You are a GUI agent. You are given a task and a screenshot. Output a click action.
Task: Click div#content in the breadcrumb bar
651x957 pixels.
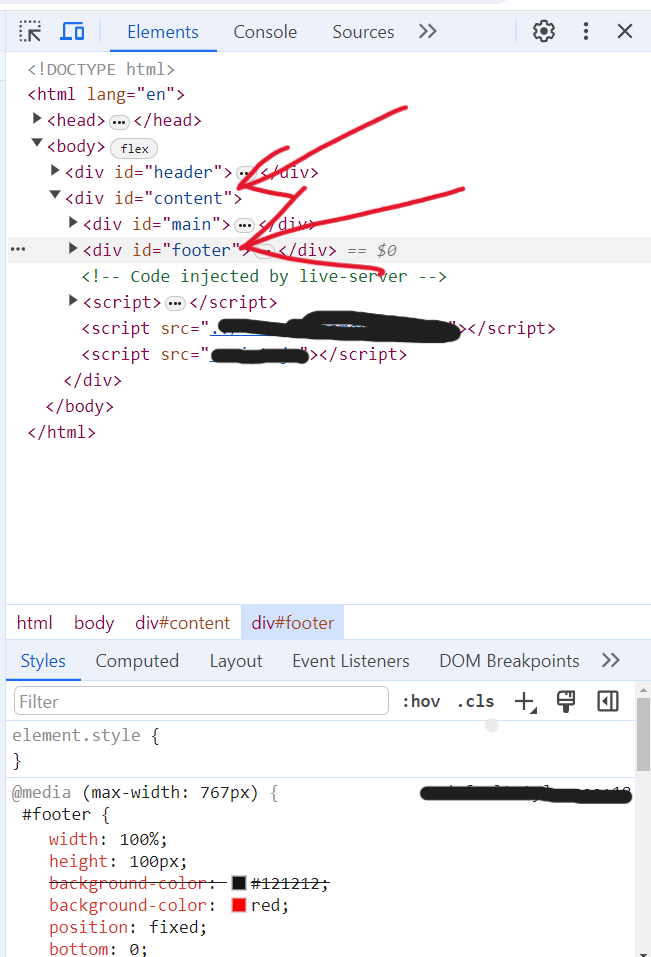[182, 623]
